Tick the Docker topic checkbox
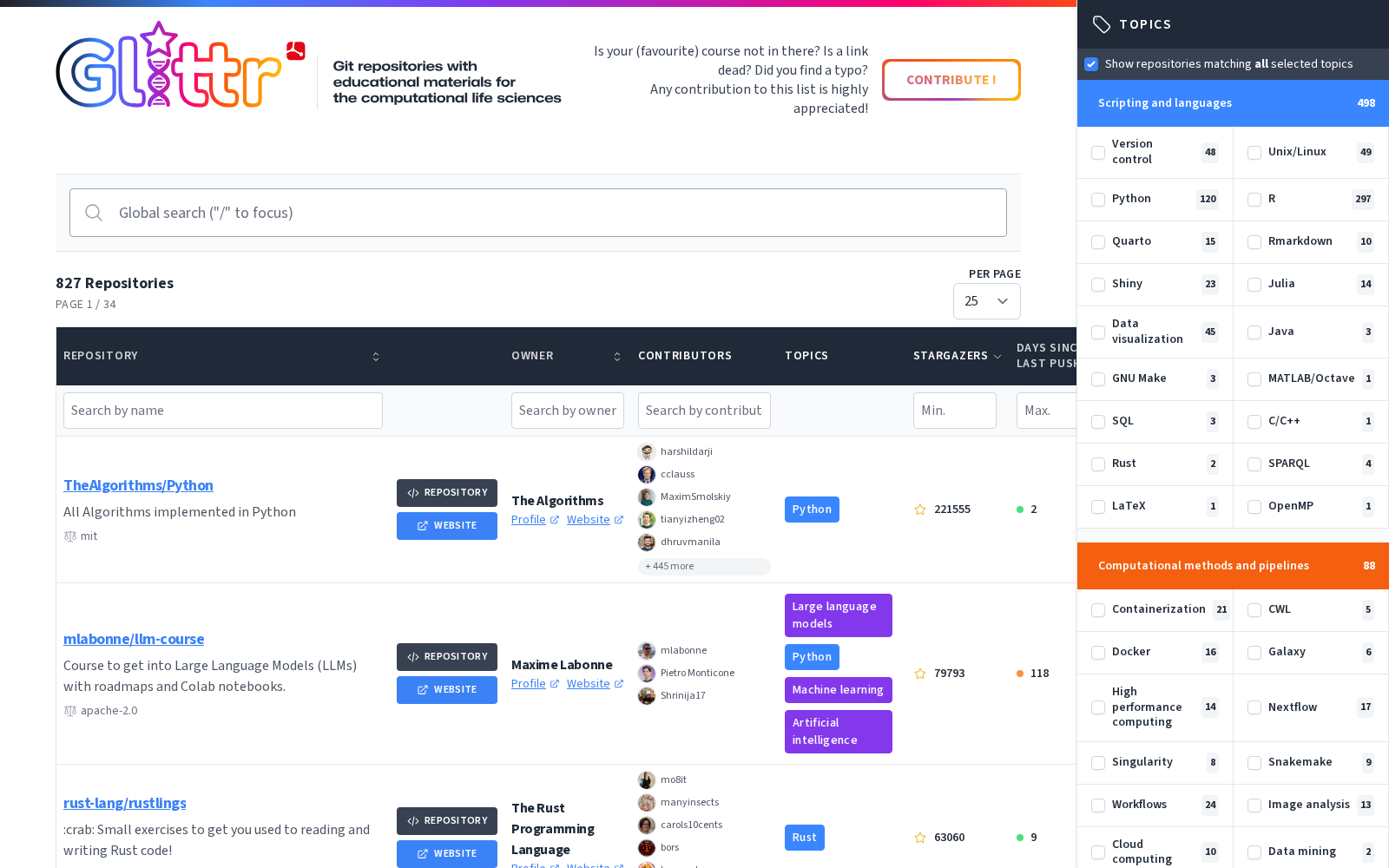The image size is (1389, 868). [x=1098, y=653]
